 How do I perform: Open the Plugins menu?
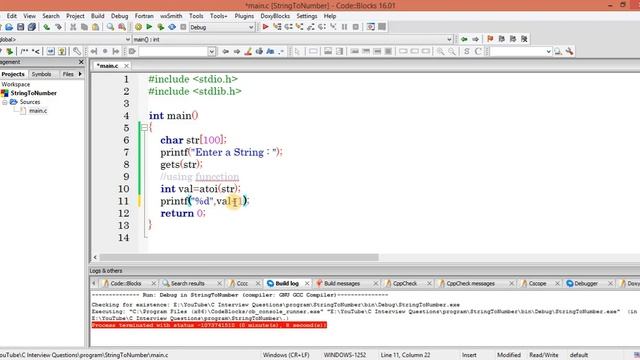tap(244, 16)
